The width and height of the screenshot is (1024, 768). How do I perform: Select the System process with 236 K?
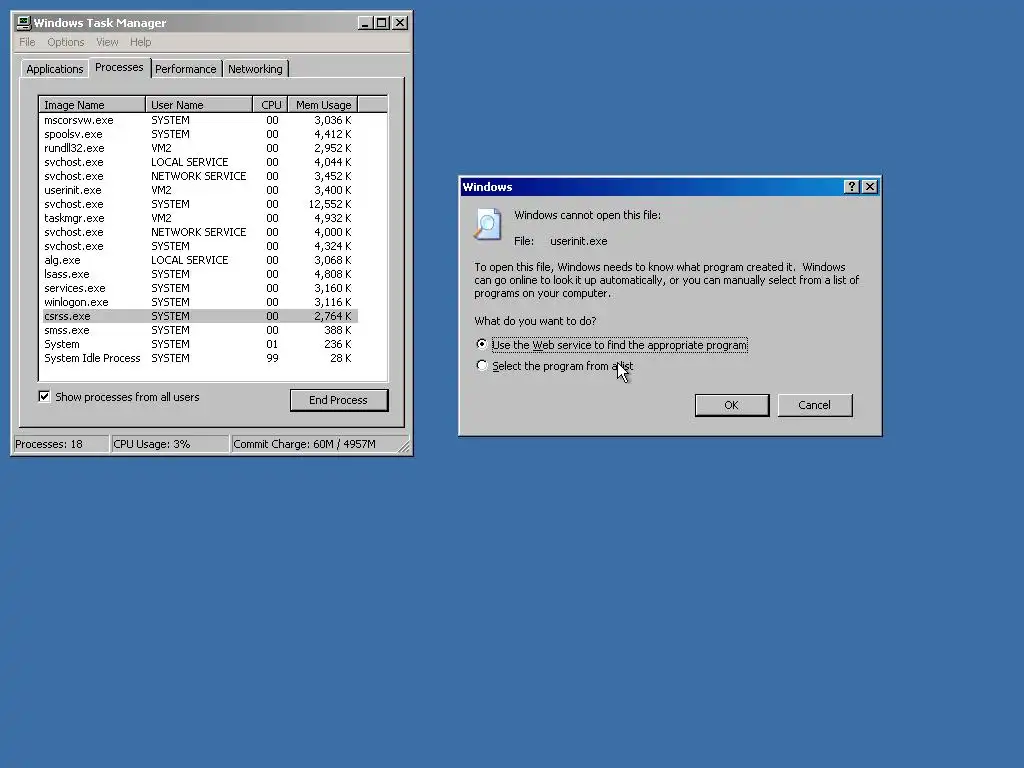pyautogui.click(x=198, y=344)
